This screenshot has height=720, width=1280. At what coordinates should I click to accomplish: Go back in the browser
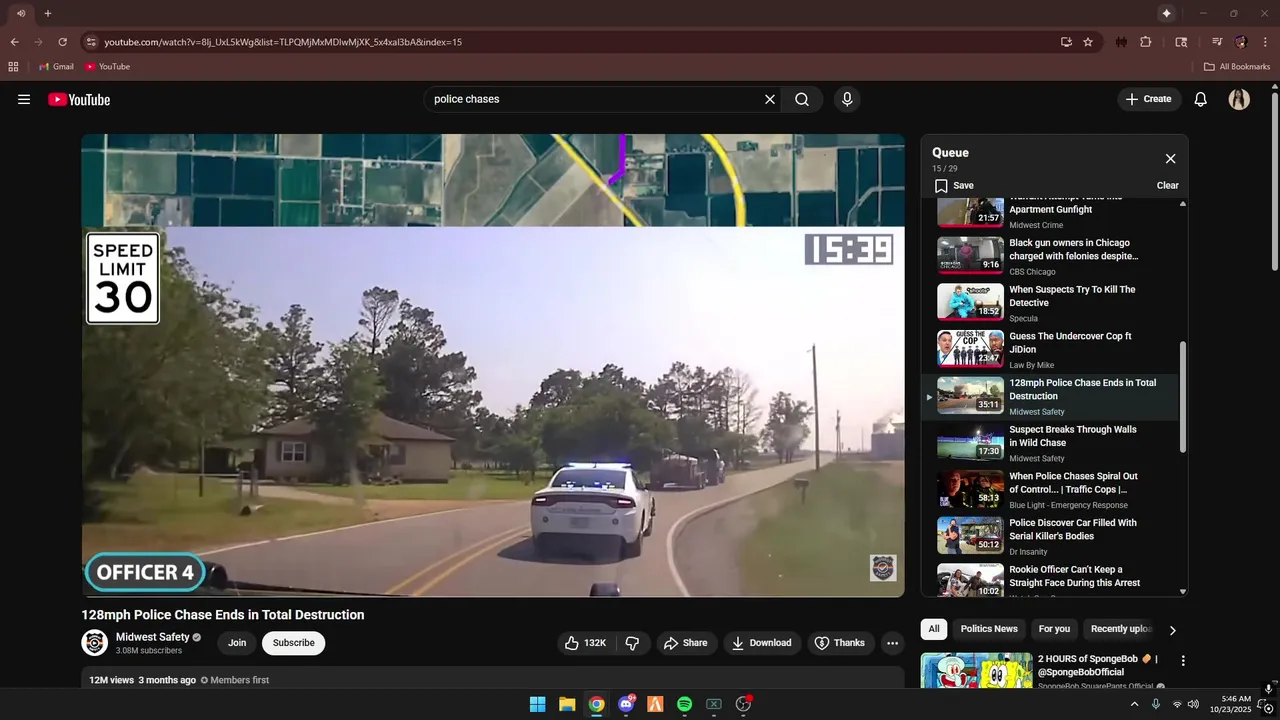coord(14,42)
